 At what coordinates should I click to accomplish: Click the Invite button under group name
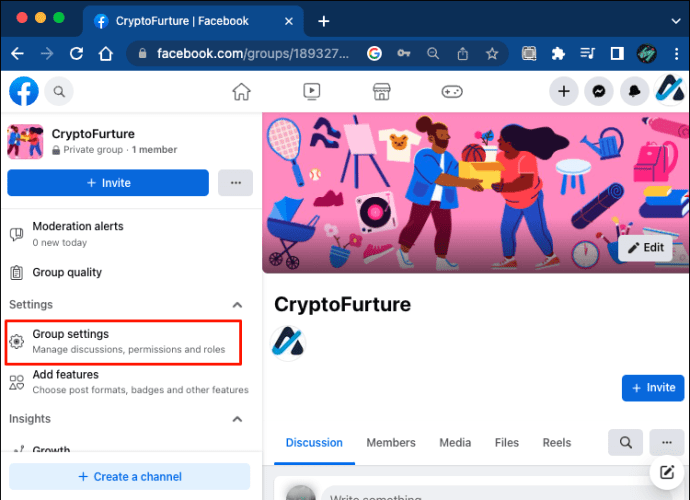[x=653, y=388]
